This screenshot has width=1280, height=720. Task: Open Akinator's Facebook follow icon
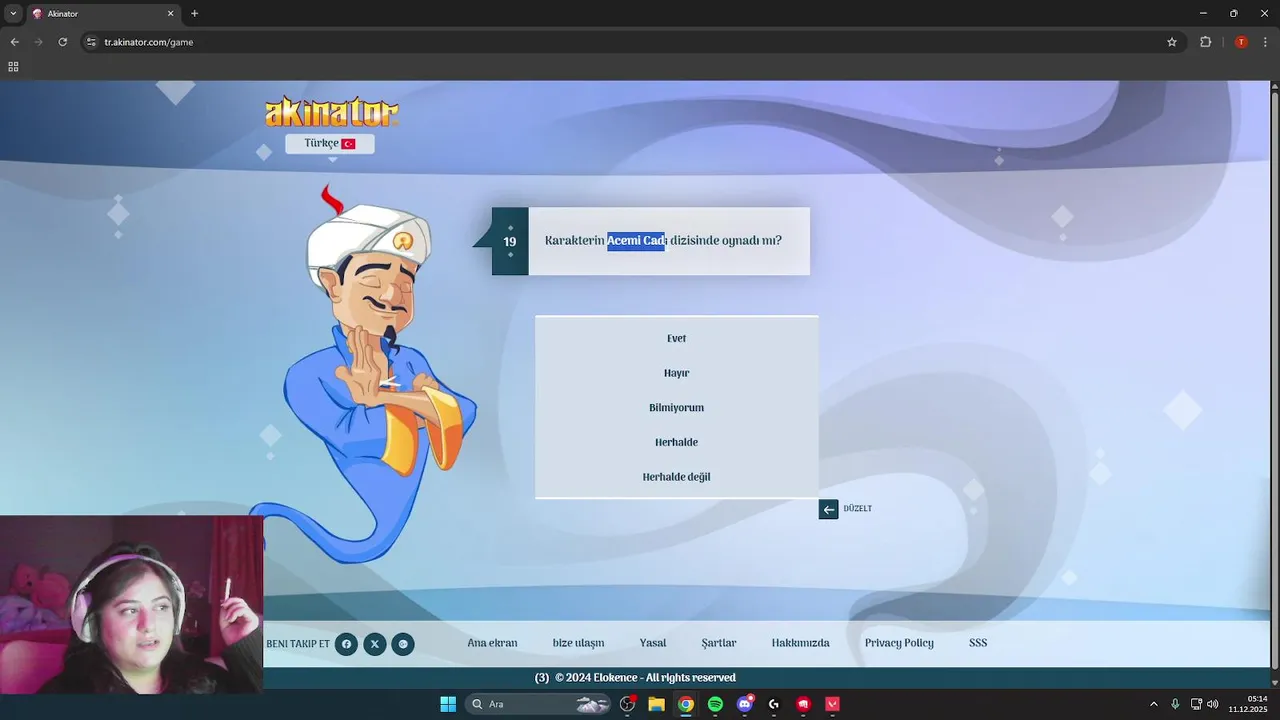(346, 644)
